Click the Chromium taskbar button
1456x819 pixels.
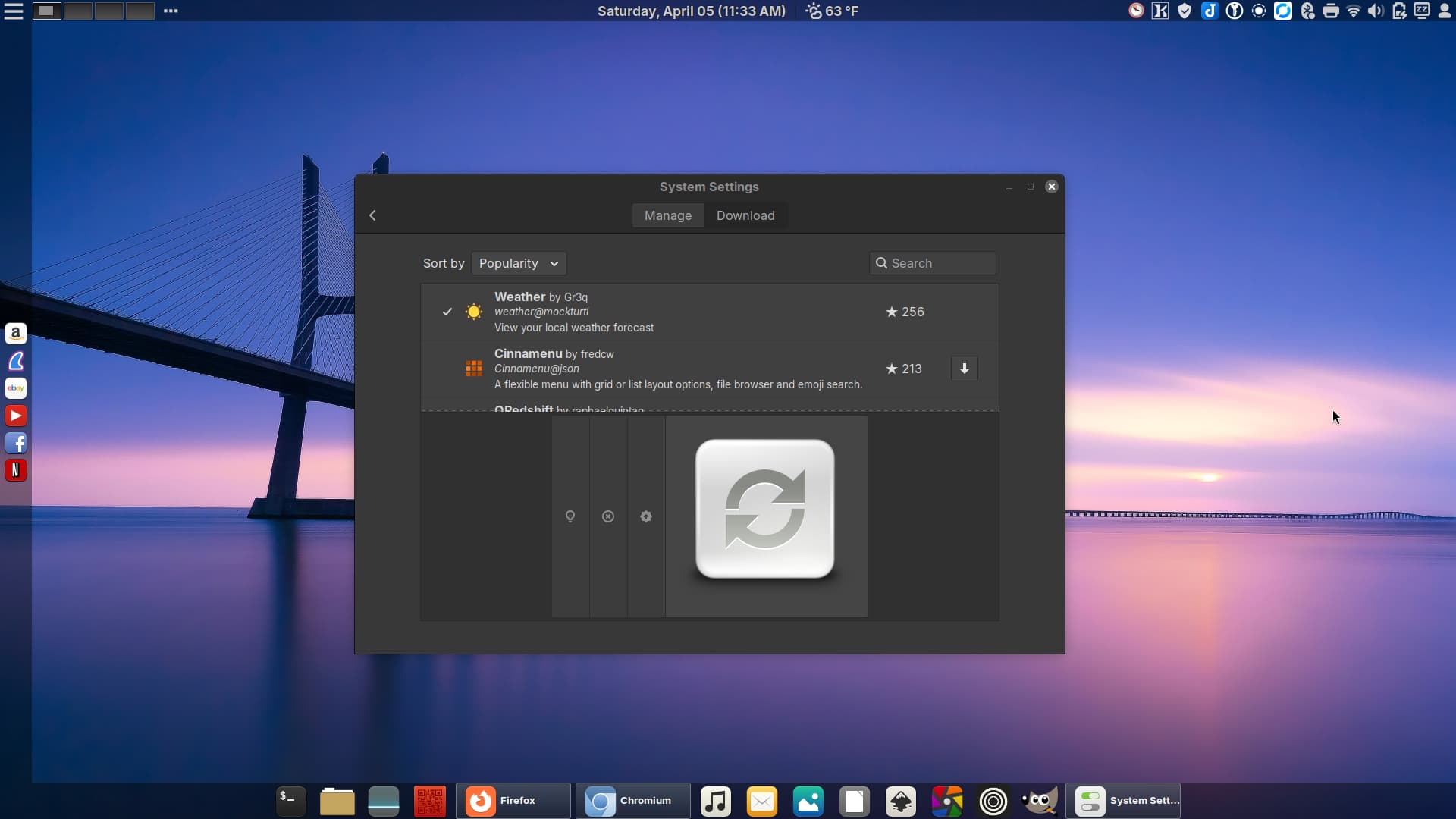(632, 801)
